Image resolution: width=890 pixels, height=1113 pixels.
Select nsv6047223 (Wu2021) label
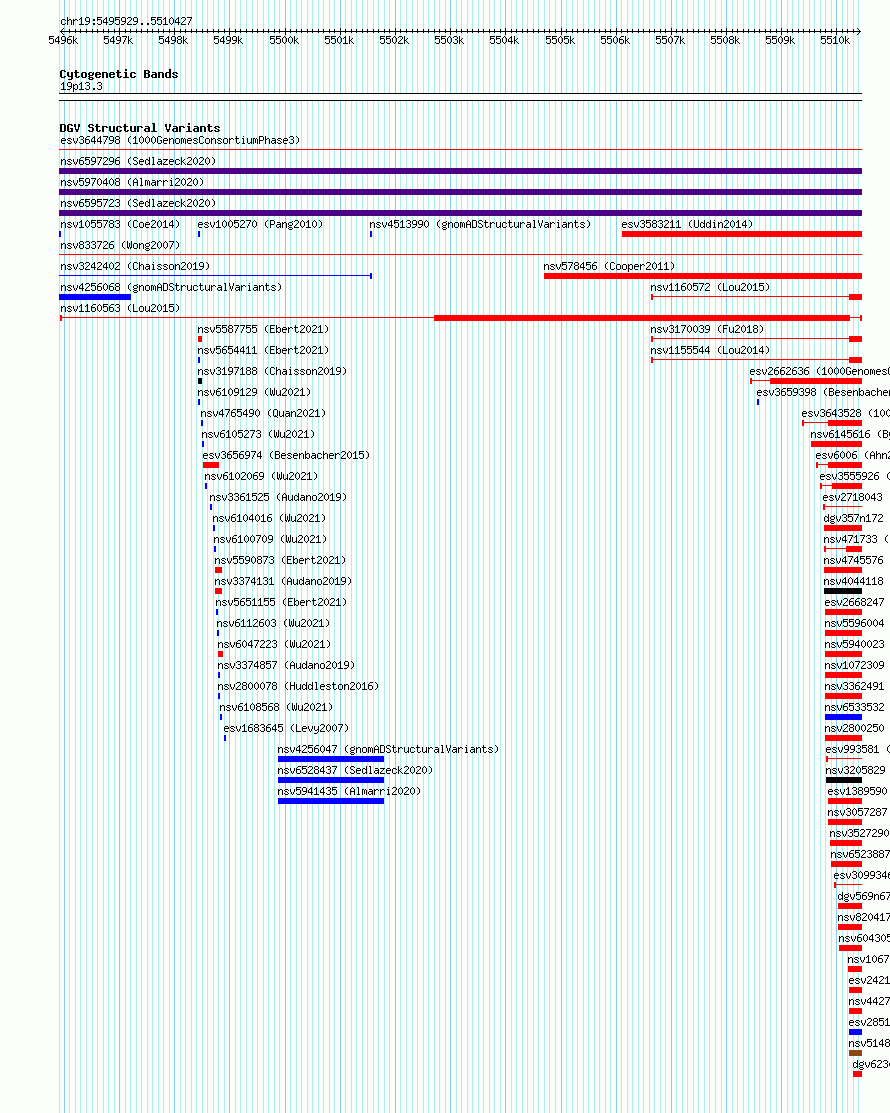coord(275,644)
